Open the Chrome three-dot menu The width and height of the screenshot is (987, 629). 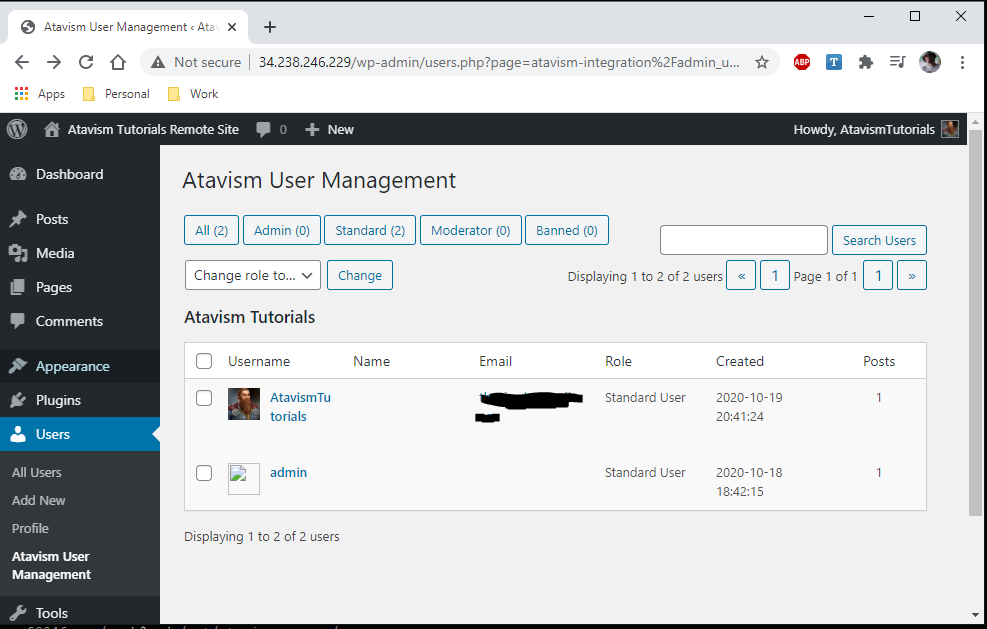coord(962,62)
